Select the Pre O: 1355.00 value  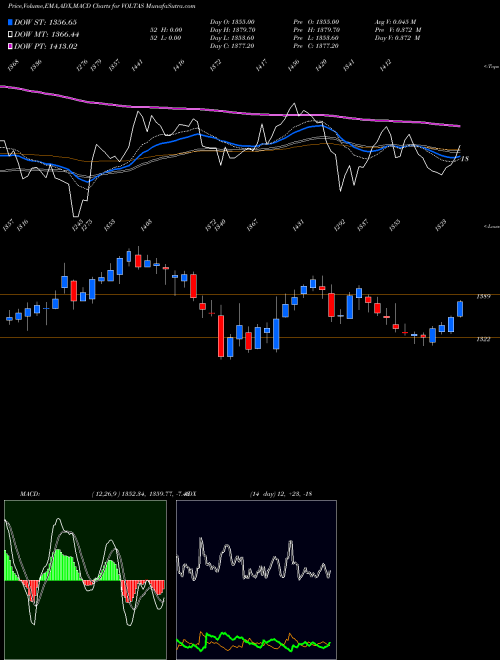(317, 22)
